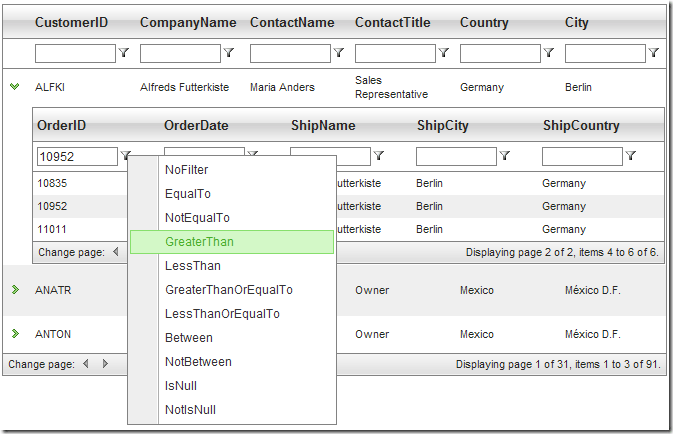The height and width of the screenshot is (434, 673).
Task: Expand the ANTON customer row
Action: [15, 334]
